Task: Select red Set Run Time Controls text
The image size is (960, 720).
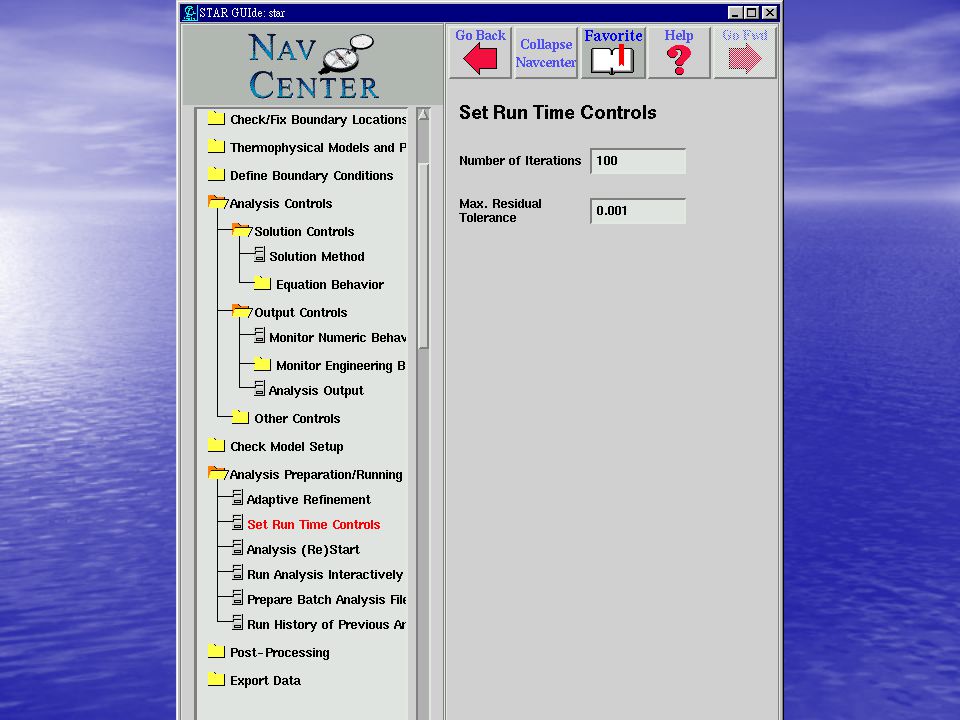Action: click(x=313, y=525)
